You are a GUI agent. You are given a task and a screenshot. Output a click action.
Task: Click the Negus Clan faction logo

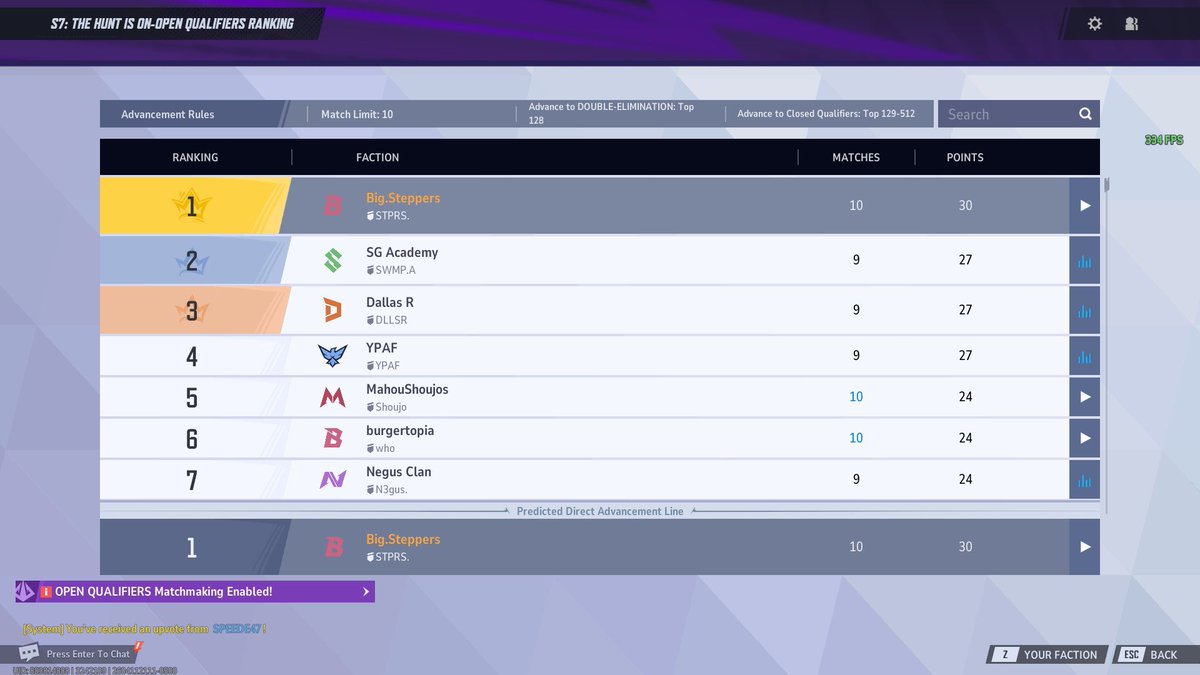click(333, 479)
